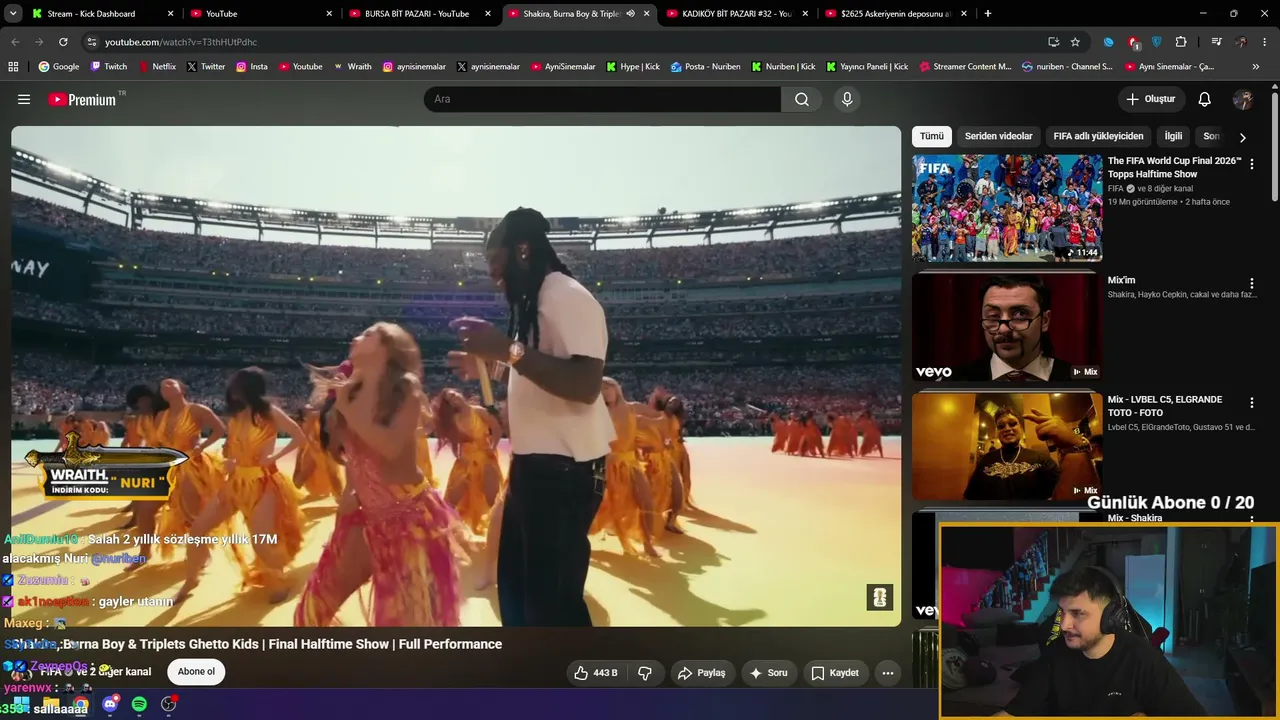Open Spotify from the taskbar
Viewport: 1280px width, 720px height.
click(x=139, y=704)
